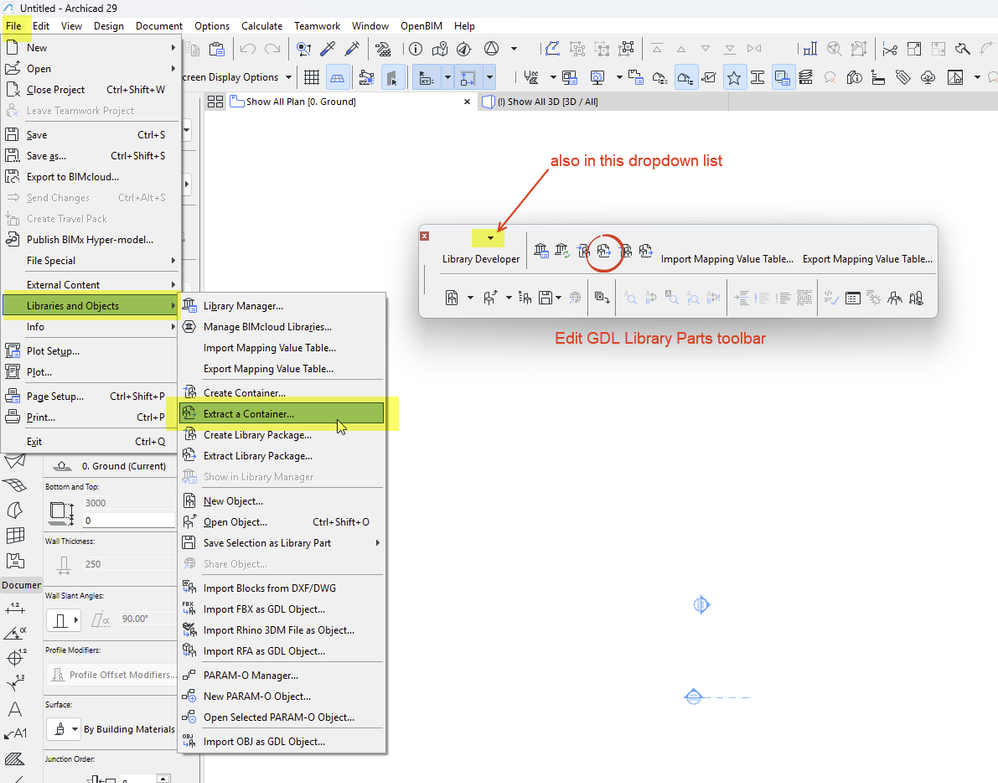Click the Find and Select icon
998x783 pixels.
[x=304, y=48]
